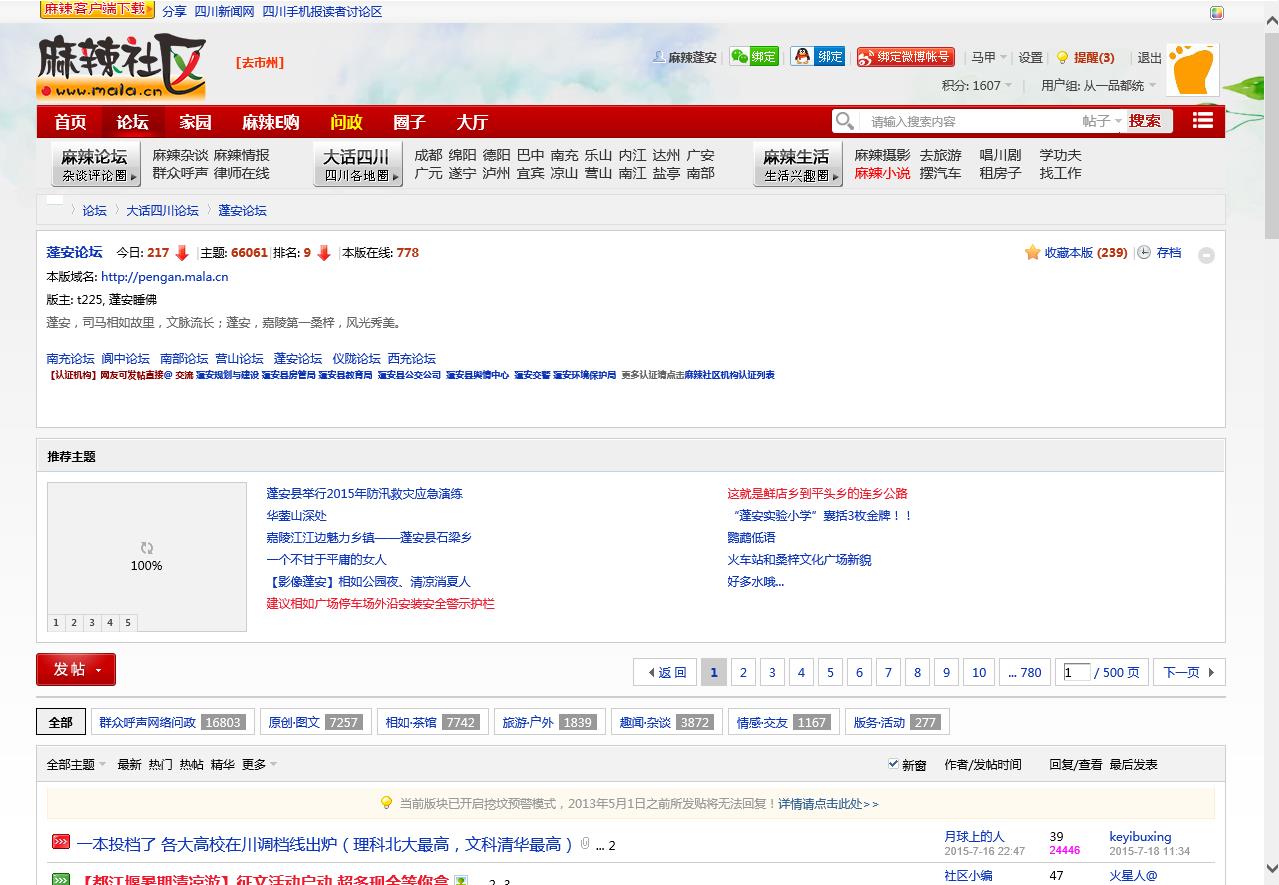Select the 原创·图文 category tab

coord(315,722)
